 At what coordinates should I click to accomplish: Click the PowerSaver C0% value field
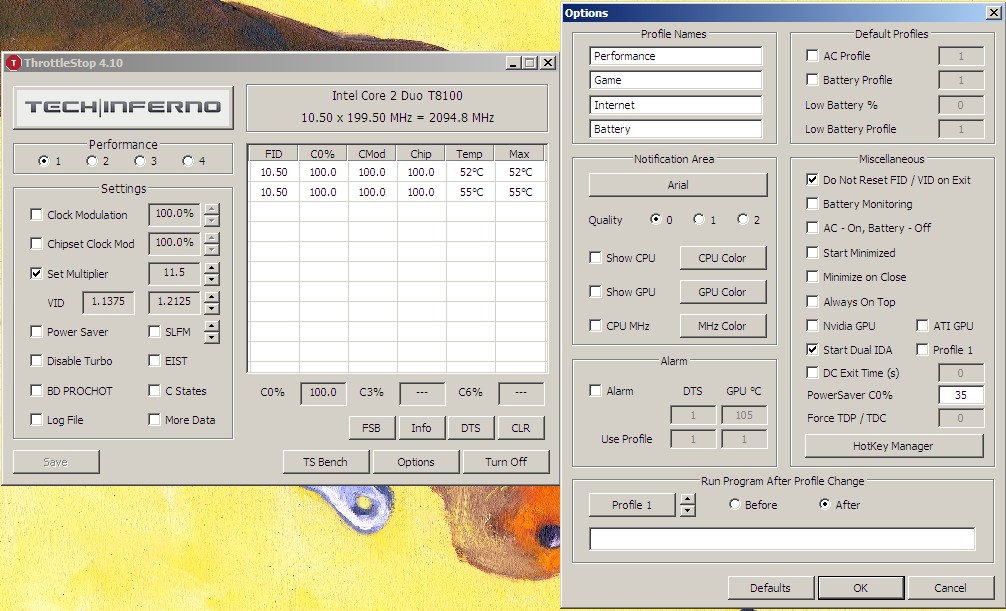[x=961, y=395]
